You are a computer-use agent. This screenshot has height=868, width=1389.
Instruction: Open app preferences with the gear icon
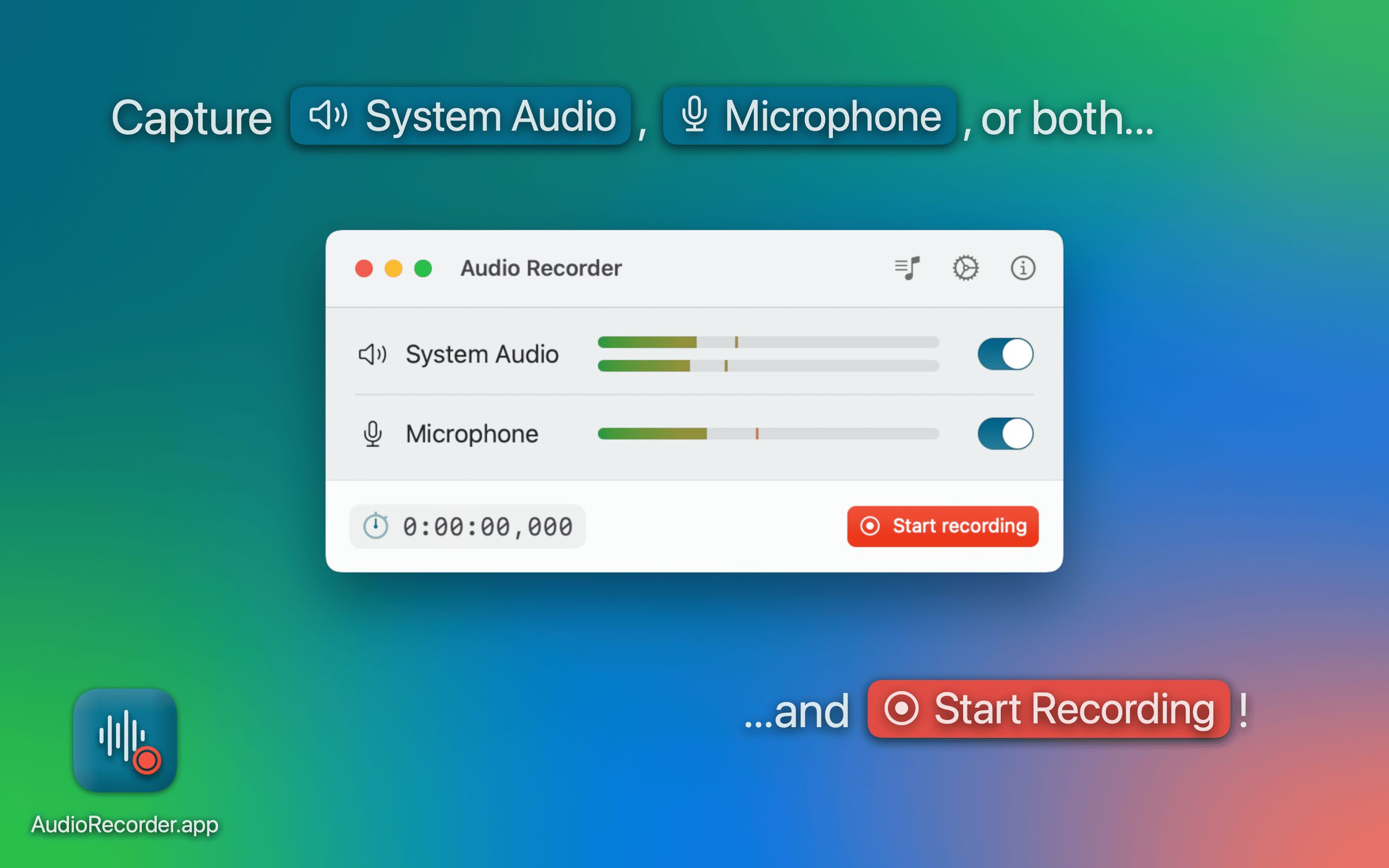point(965,268)
